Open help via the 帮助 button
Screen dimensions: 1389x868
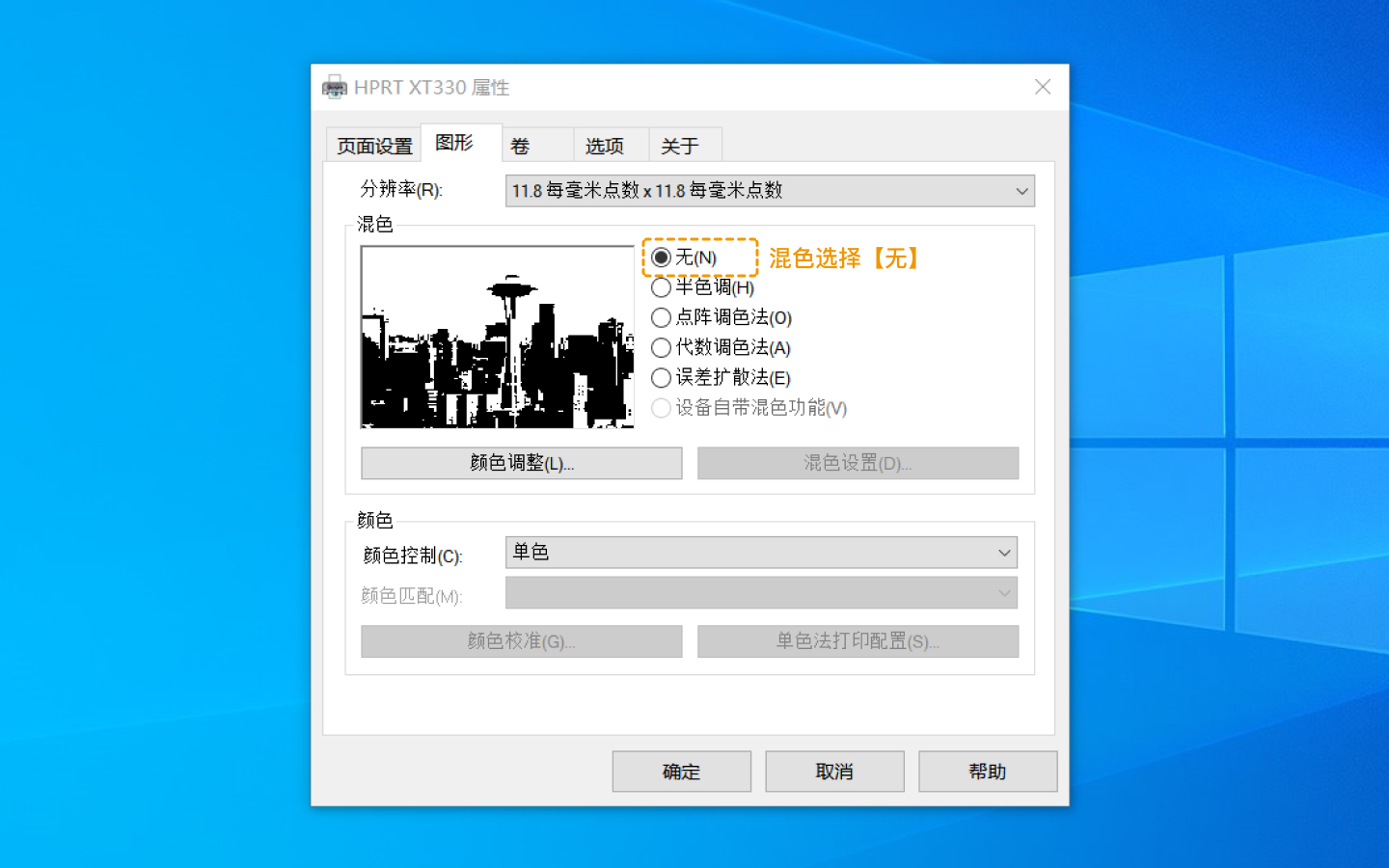point(988,772)
